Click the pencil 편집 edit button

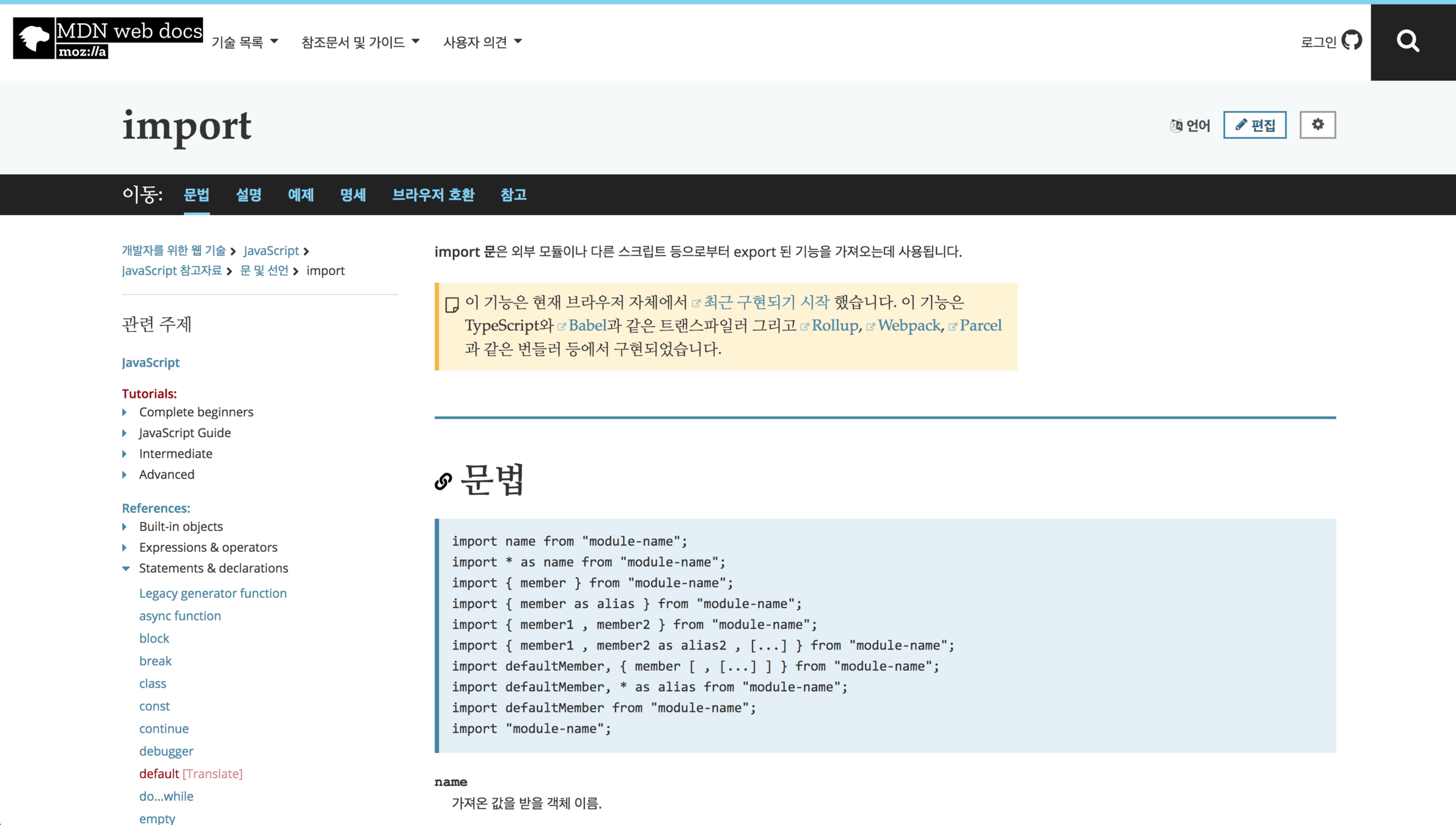click(1254, 125)
